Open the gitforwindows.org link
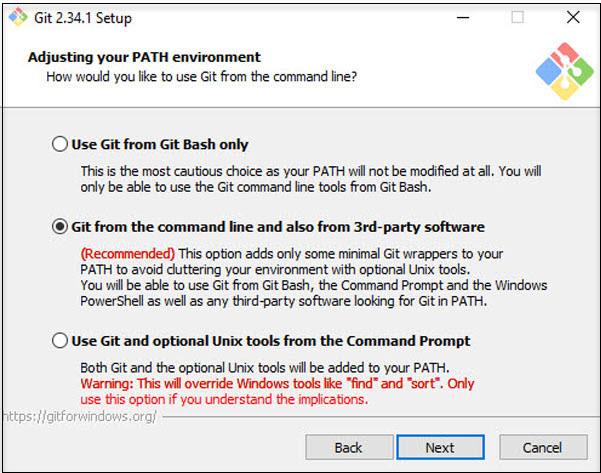Viewport: 601px width, 473px height. point(79,416)
